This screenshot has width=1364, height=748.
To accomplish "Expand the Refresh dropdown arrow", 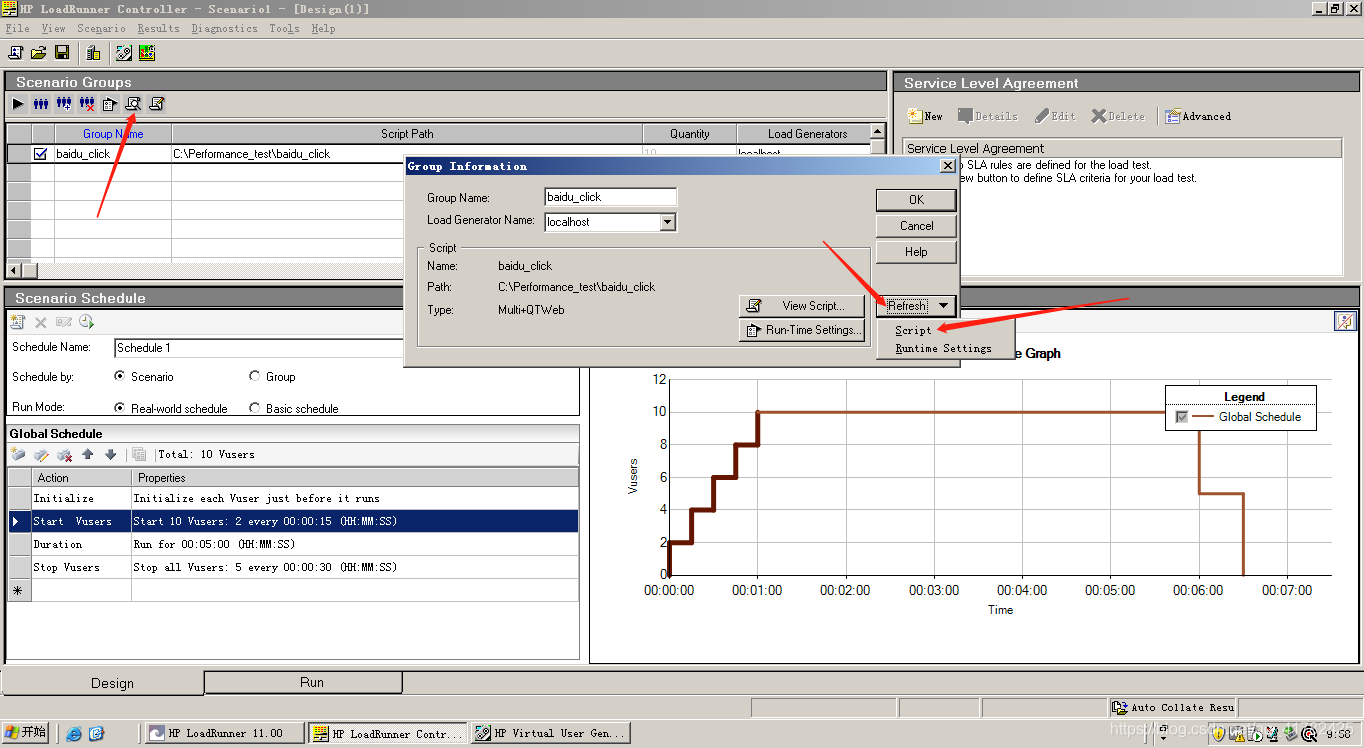I will pos(946,305).
